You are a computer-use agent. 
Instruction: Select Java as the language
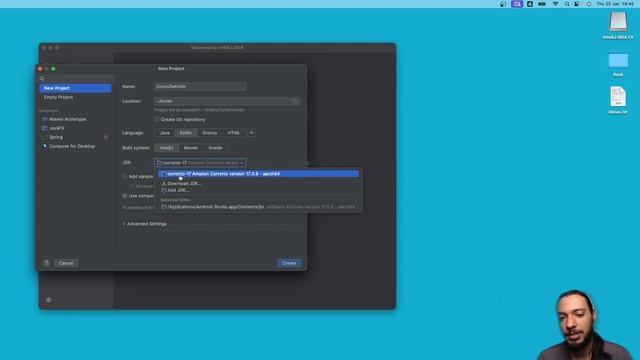tap(164, 133)
